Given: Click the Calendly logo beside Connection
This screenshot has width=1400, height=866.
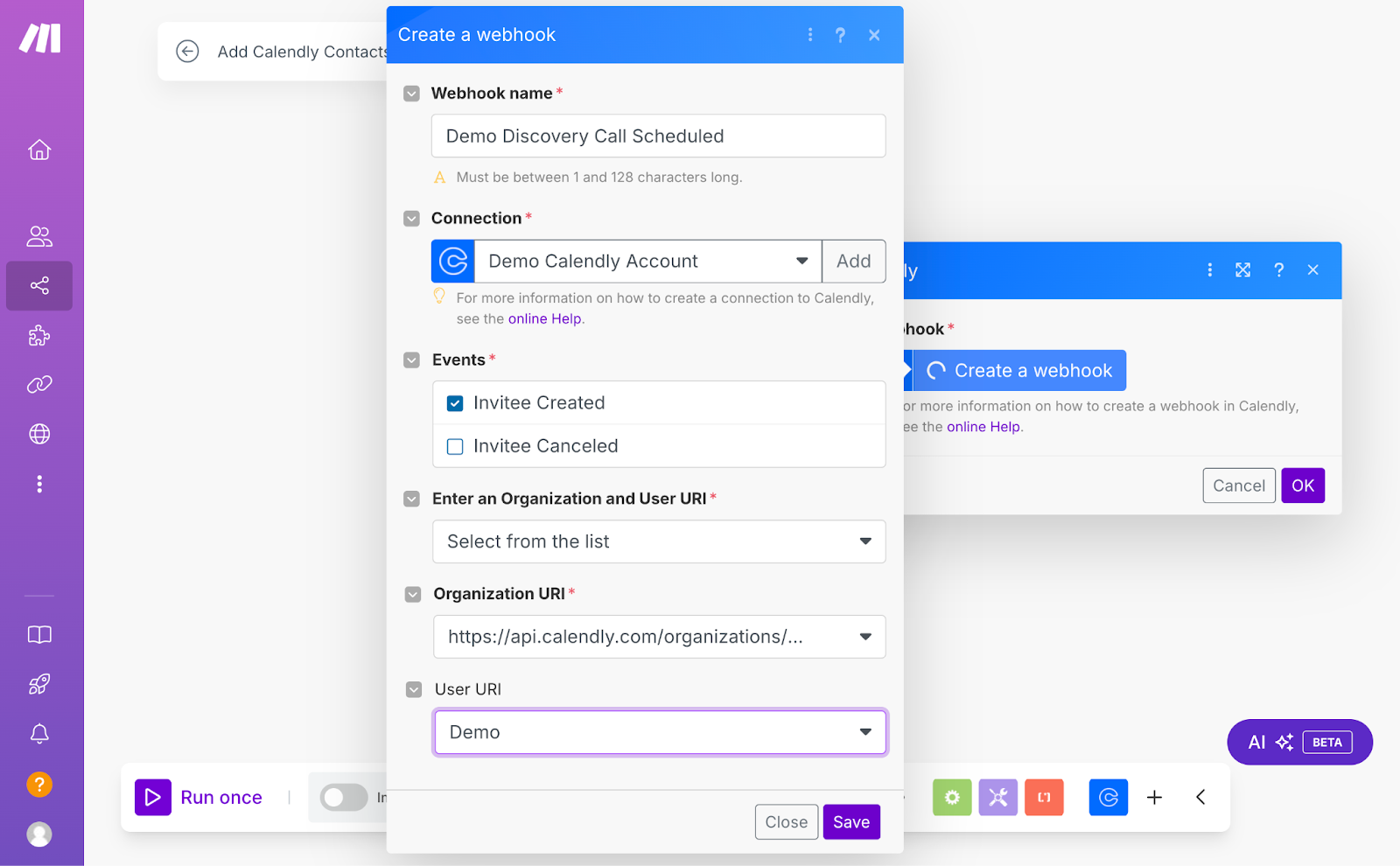Looking at the screenshot, I should pyautogui.click(x=453, y=262).
